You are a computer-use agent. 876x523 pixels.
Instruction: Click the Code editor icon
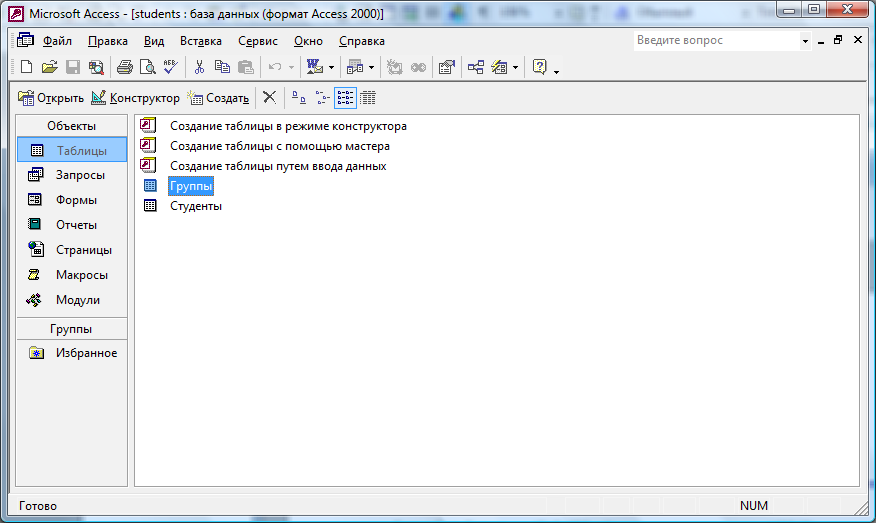tap(394, 67)
